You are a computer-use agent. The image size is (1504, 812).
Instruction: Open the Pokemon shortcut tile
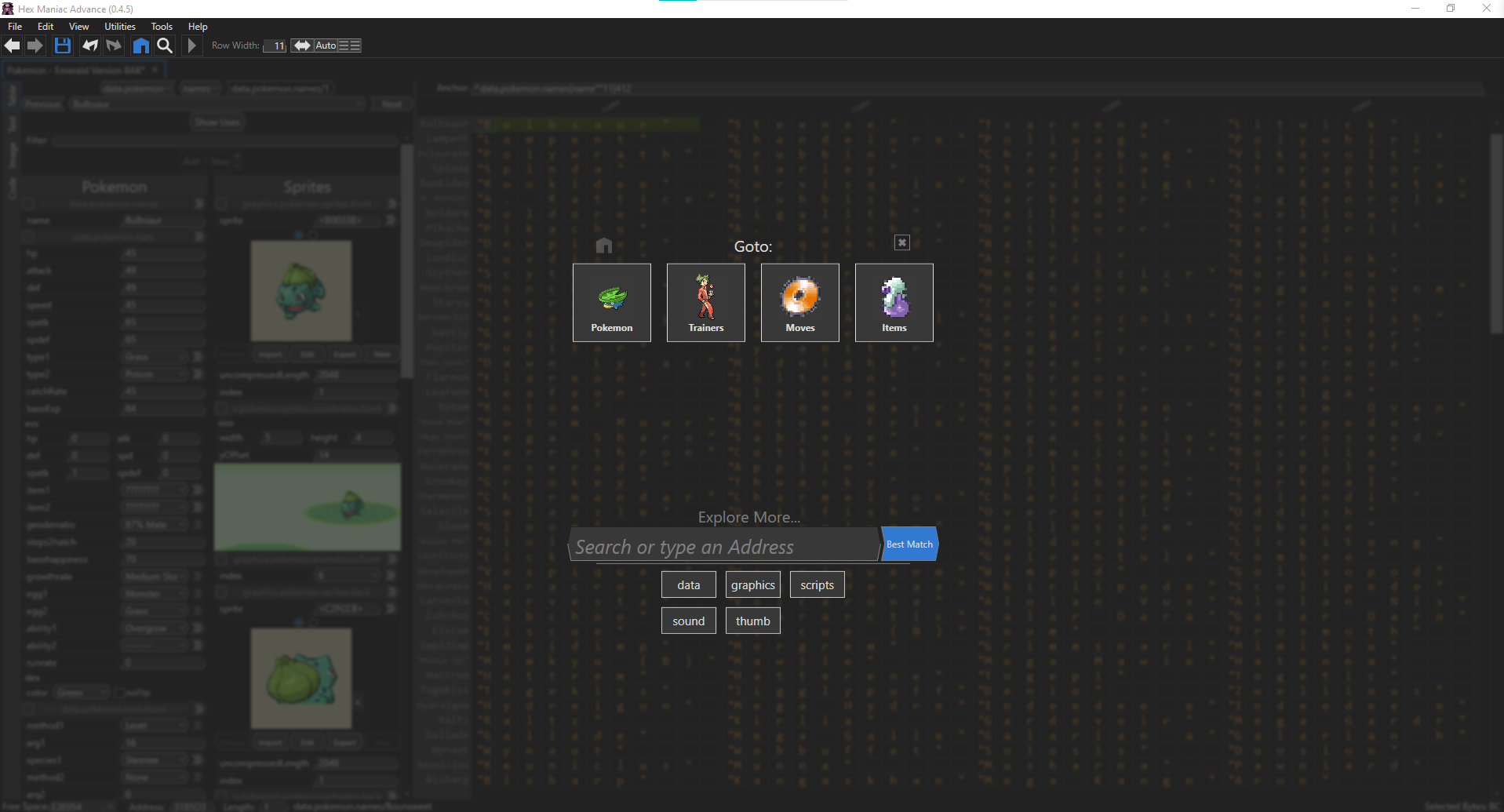(x=612, y=302)
